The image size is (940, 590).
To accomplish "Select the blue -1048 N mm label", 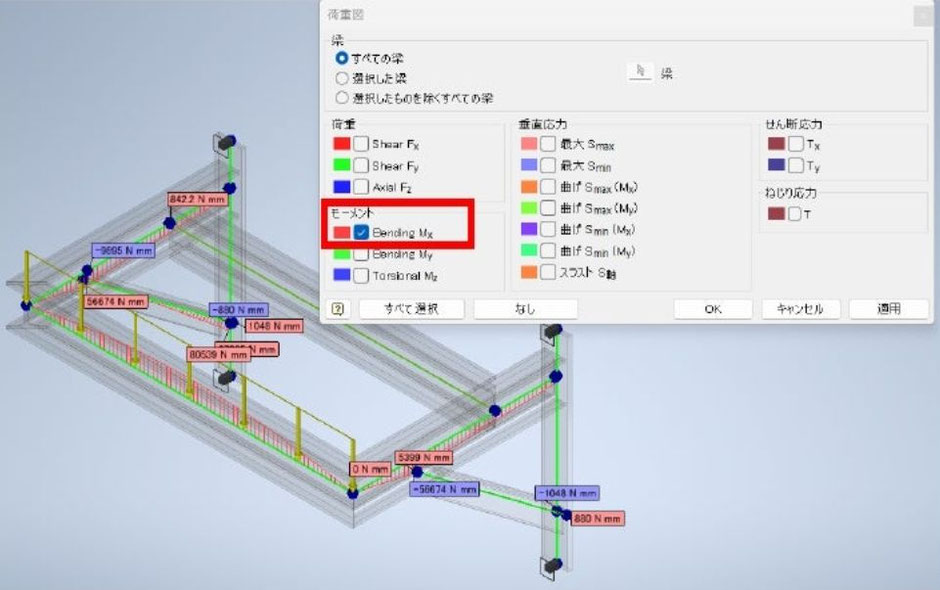I will [567, 493].
